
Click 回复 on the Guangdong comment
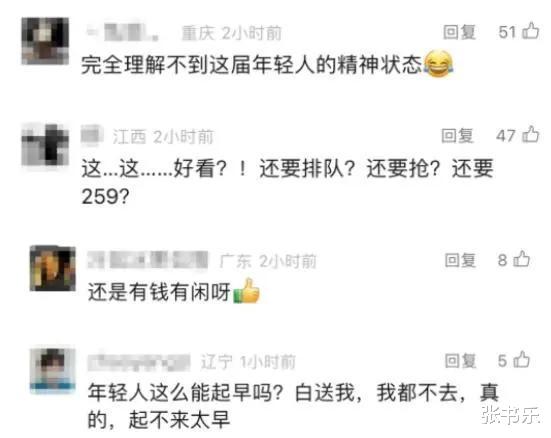(461, 260)
